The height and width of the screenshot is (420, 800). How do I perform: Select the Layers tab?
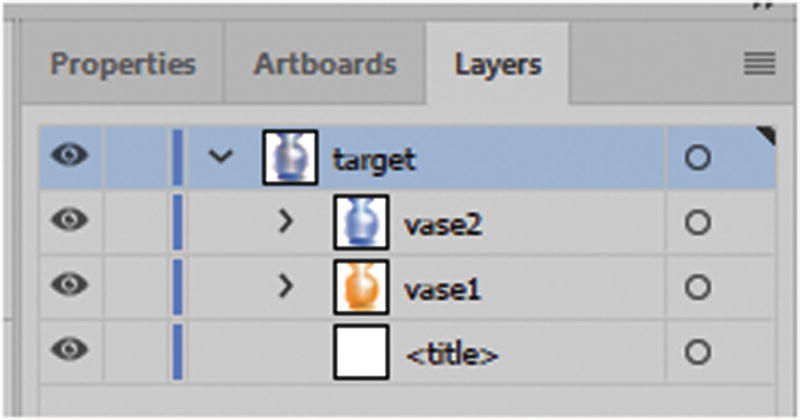coord(497,65)
